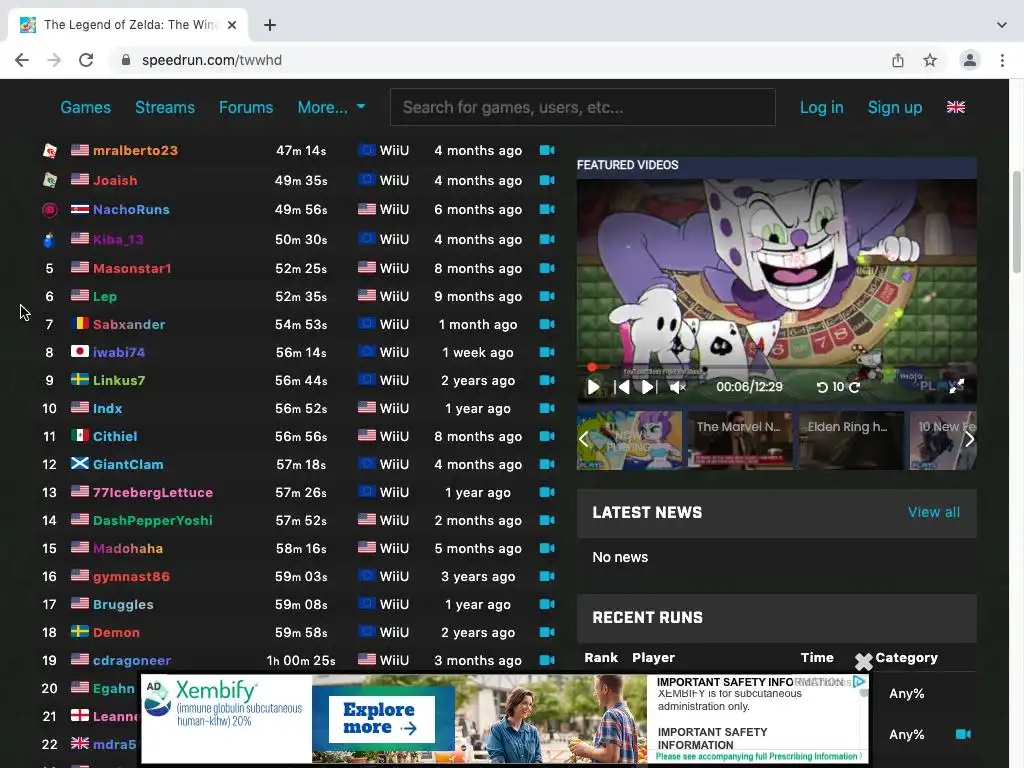
Task: Expand featured video to fullscreen
Action: pyautogui.click(x=957, y=387)
